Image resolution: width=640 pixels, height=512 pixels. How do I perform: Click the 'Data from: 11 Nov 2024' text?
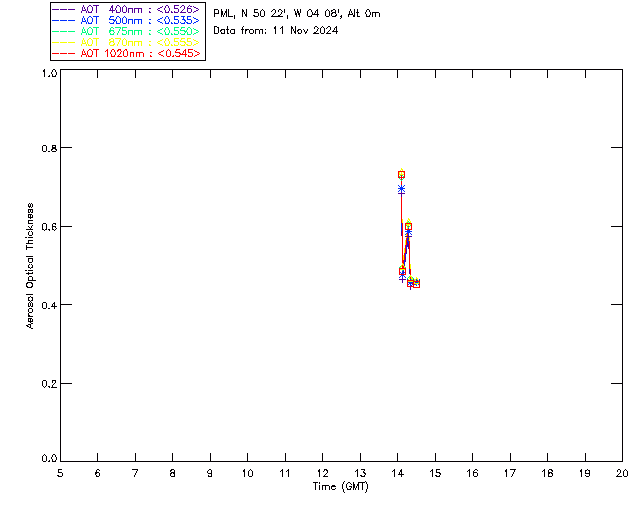[x=276, y=31]
